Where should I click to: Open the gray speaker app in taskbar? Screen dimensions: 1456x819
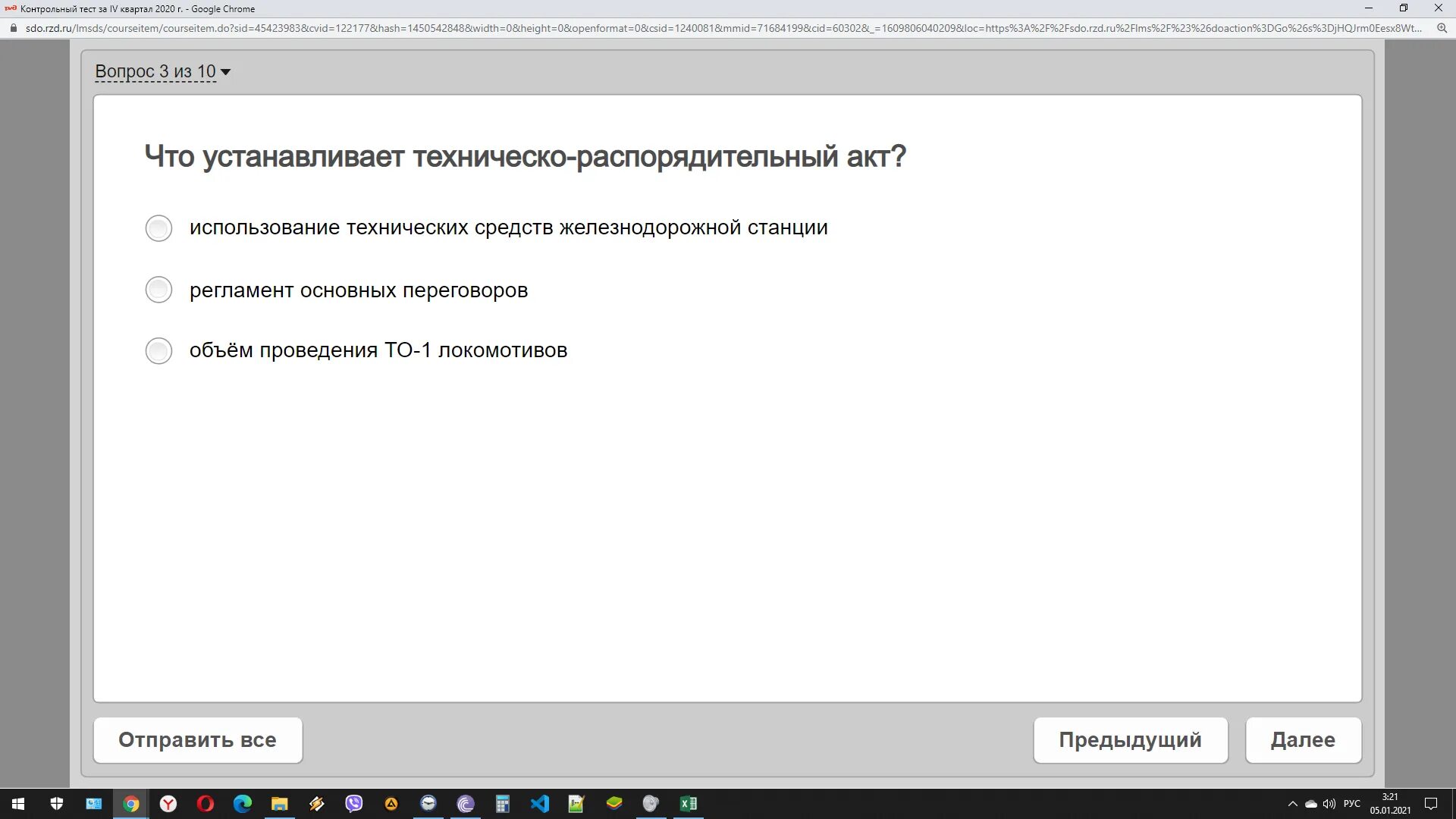tap(651, 804)
